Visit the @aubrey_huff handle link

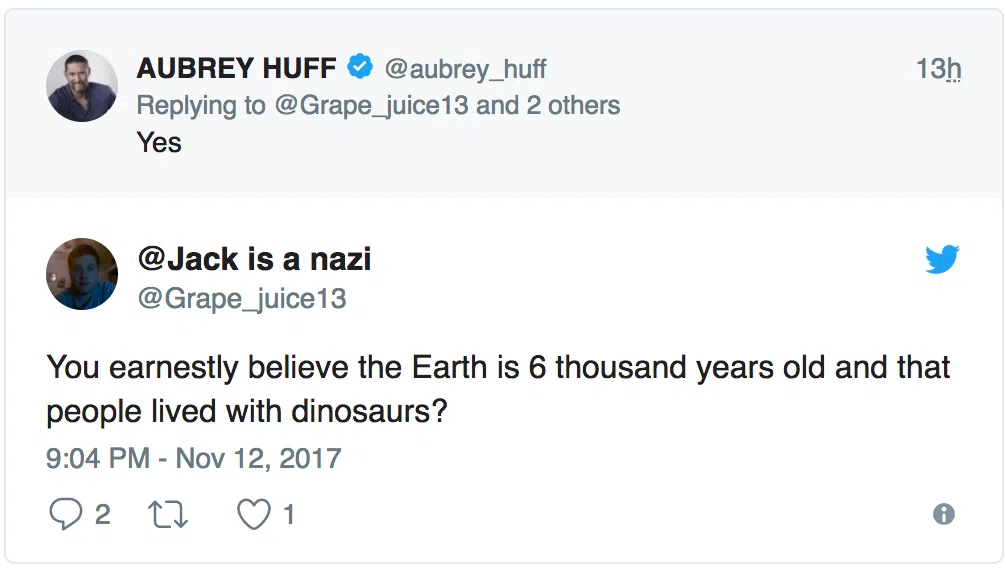coord(466,69)
